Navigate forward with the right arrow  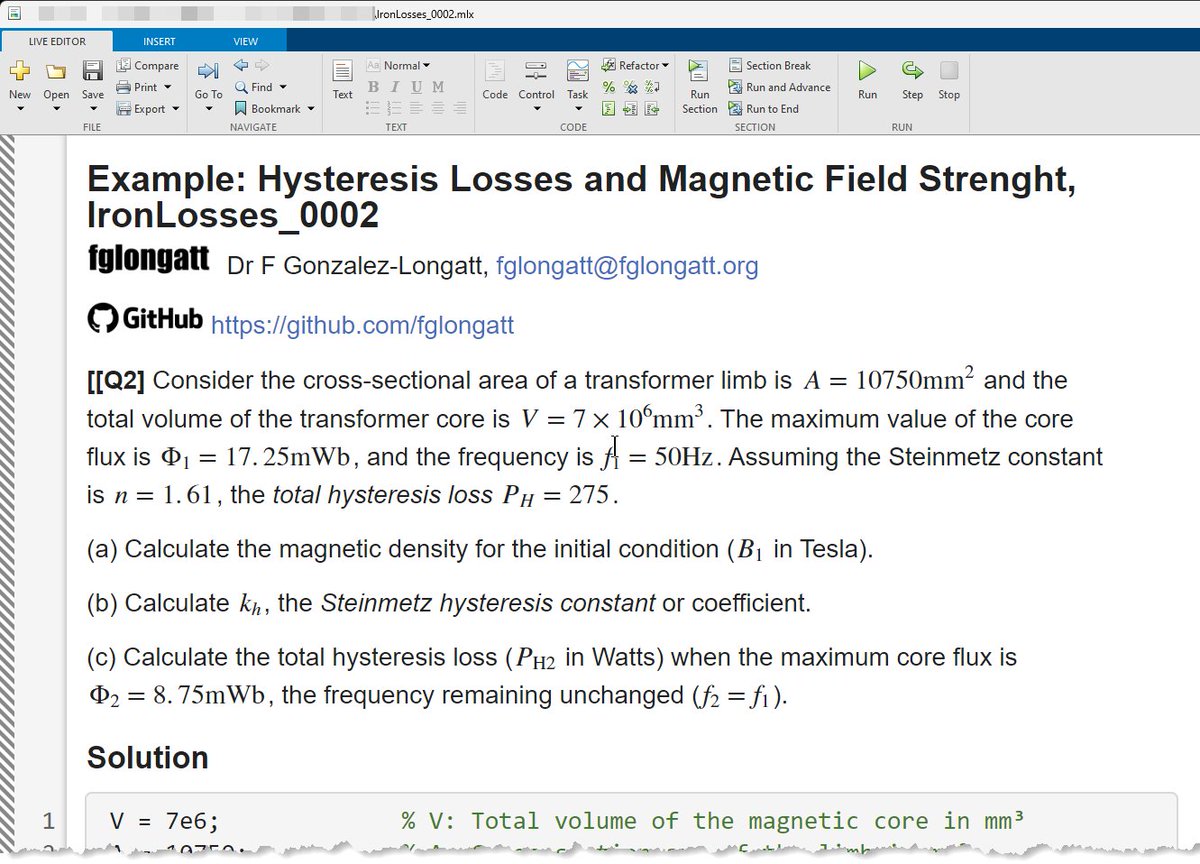(262, 65)
